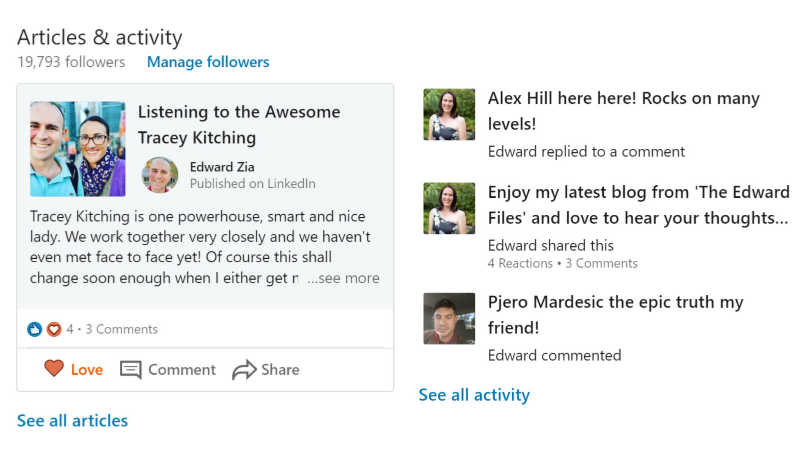Open Pjero Mardesic the epic truth comment
The width and height of the screenshot is (800, 450).
[615, 314]
